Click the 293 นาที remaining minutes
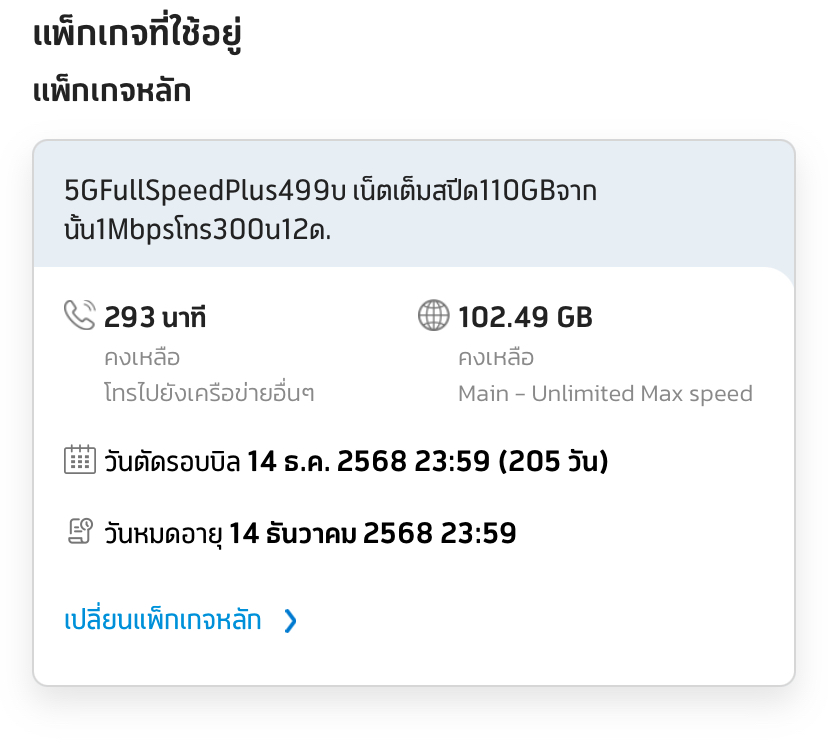 pyautogui.click(x=155, y=317)
